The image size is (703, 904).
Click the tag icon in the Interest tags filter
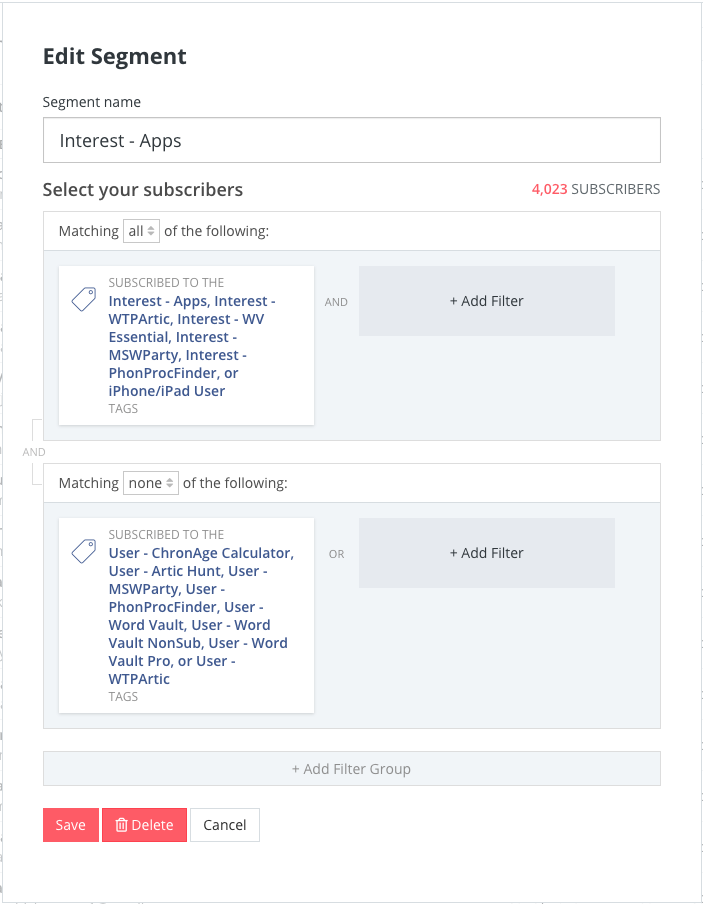tap(84, 299)
